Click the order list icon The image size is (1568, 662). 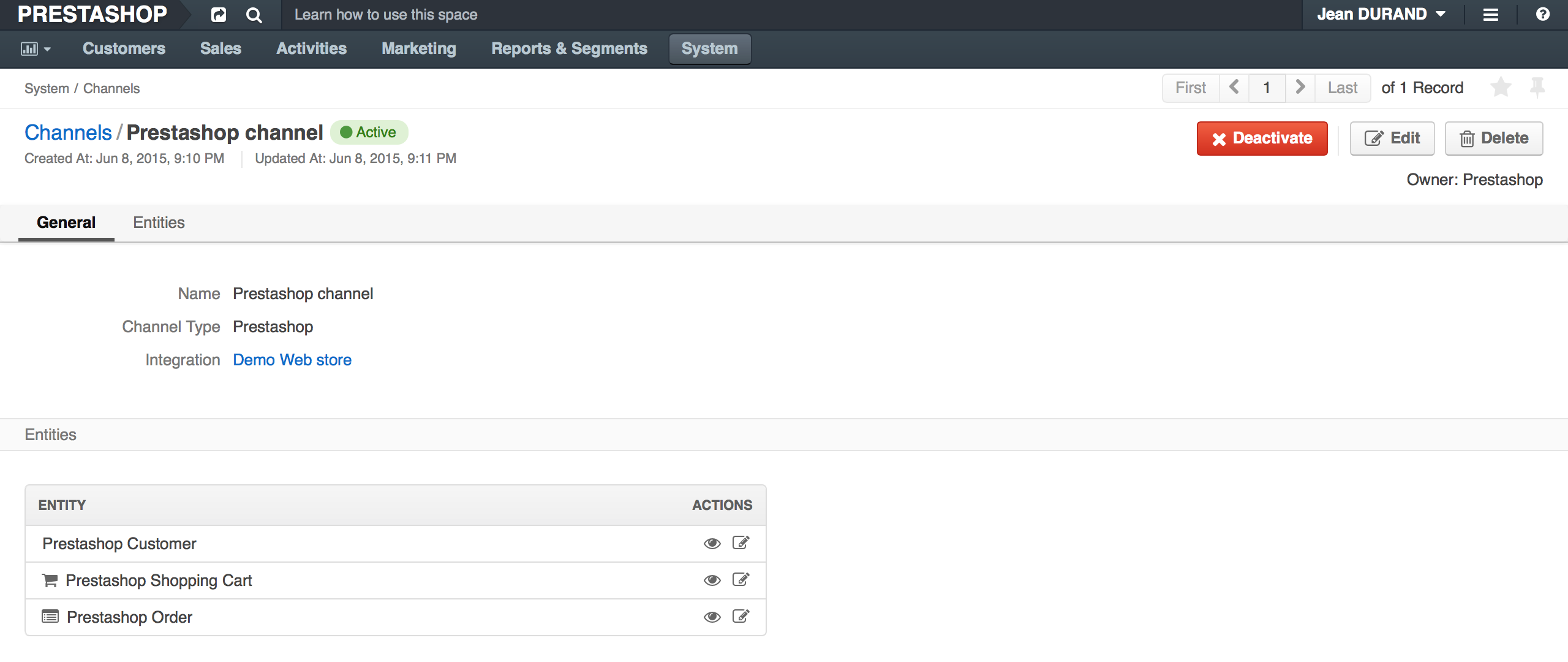[x=50, y=617]
